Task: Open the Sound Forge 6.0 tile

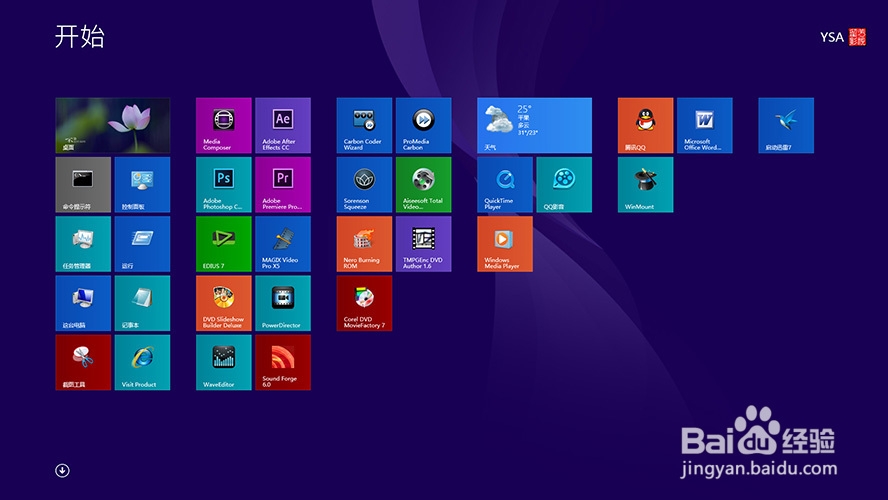Action: (283, 362)
